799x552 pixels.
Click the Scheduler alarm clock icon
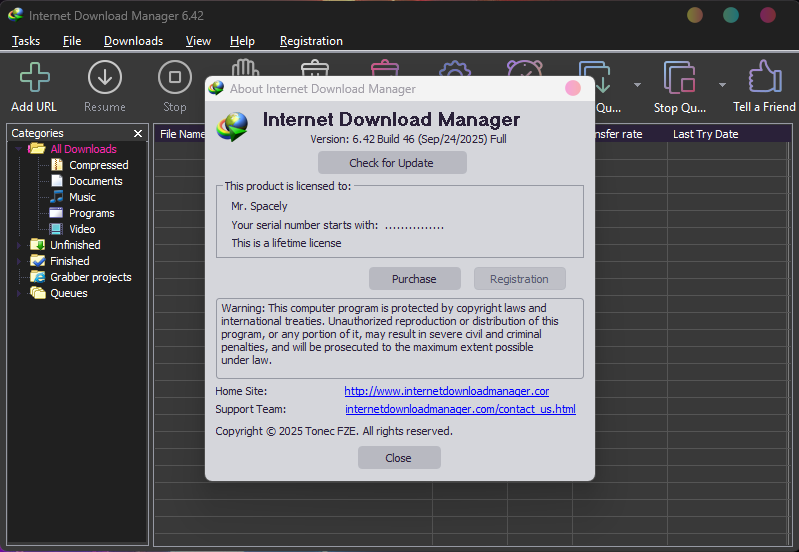(x=524, y=68)
